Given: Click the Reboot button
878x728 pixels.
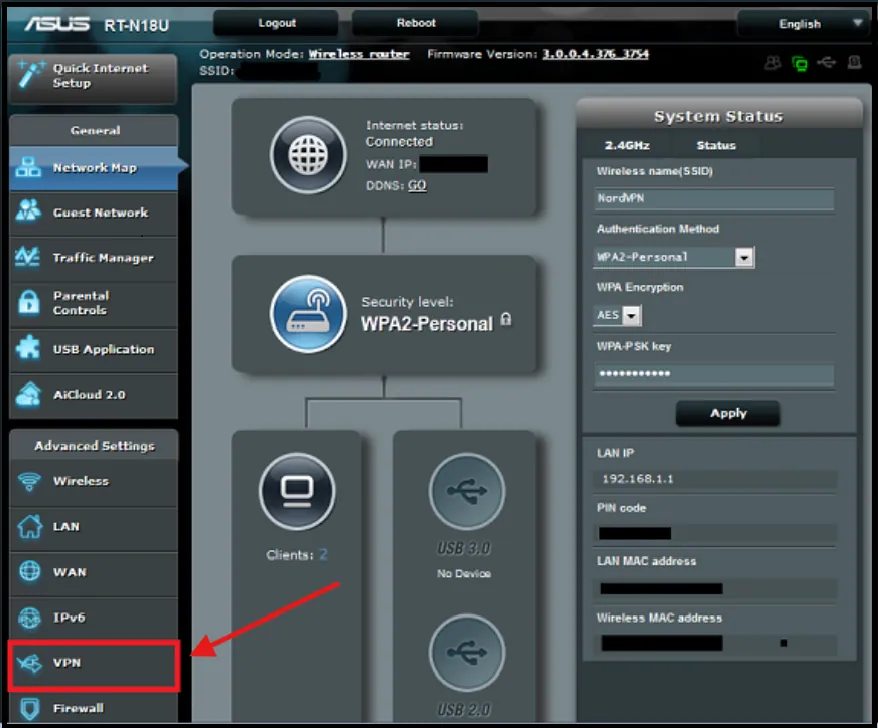Looking at the screenshot, I should pyautogui.click(x=415, y=23).
